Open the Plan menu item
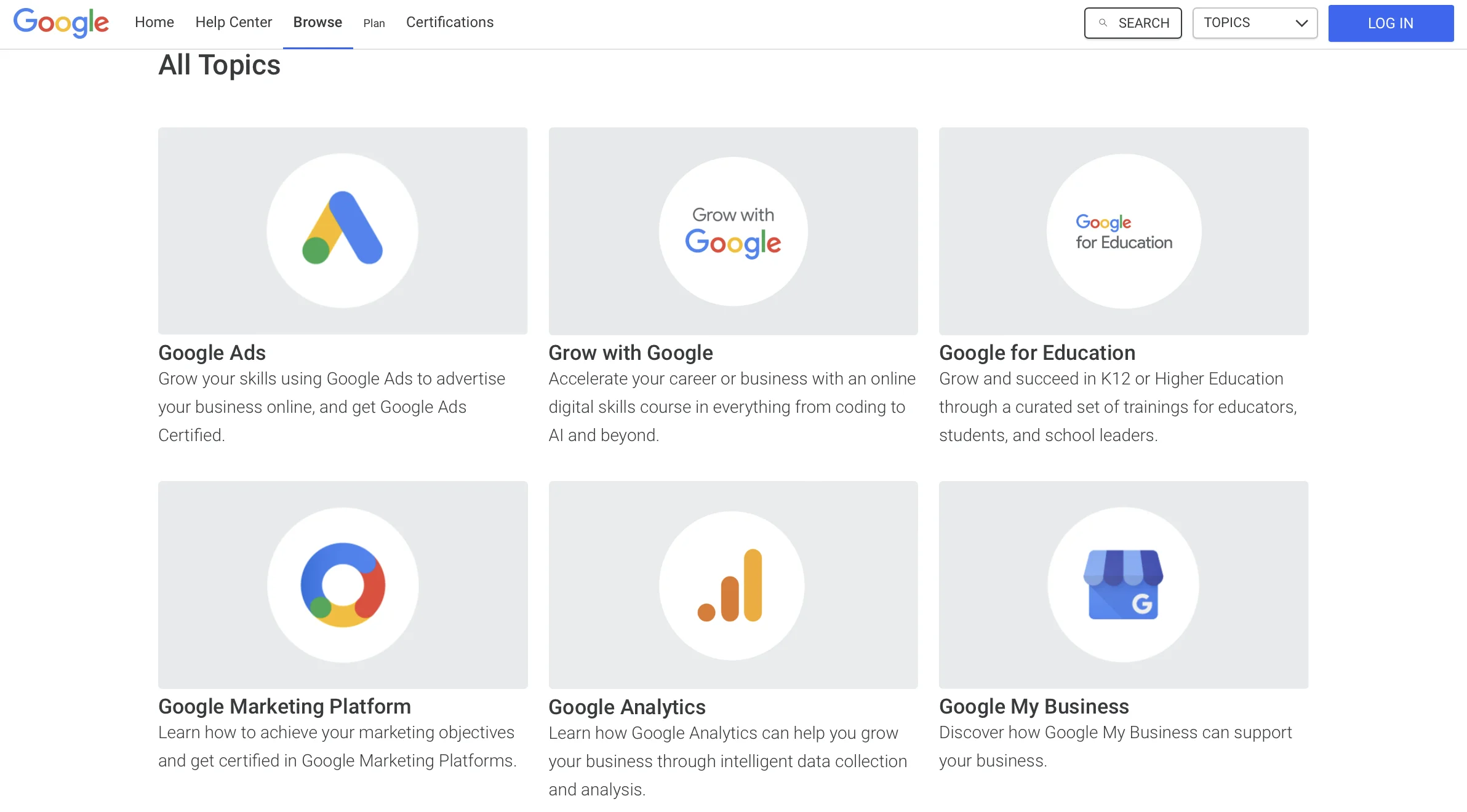 (374, 23)
